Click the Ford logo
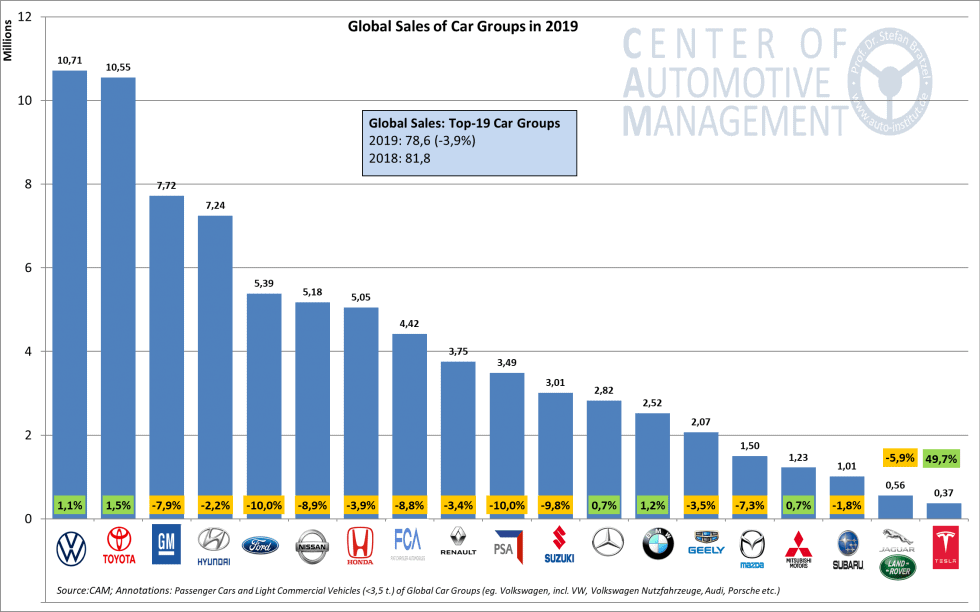980x612 pixels. pyautogui.click(x=261, y=546)
